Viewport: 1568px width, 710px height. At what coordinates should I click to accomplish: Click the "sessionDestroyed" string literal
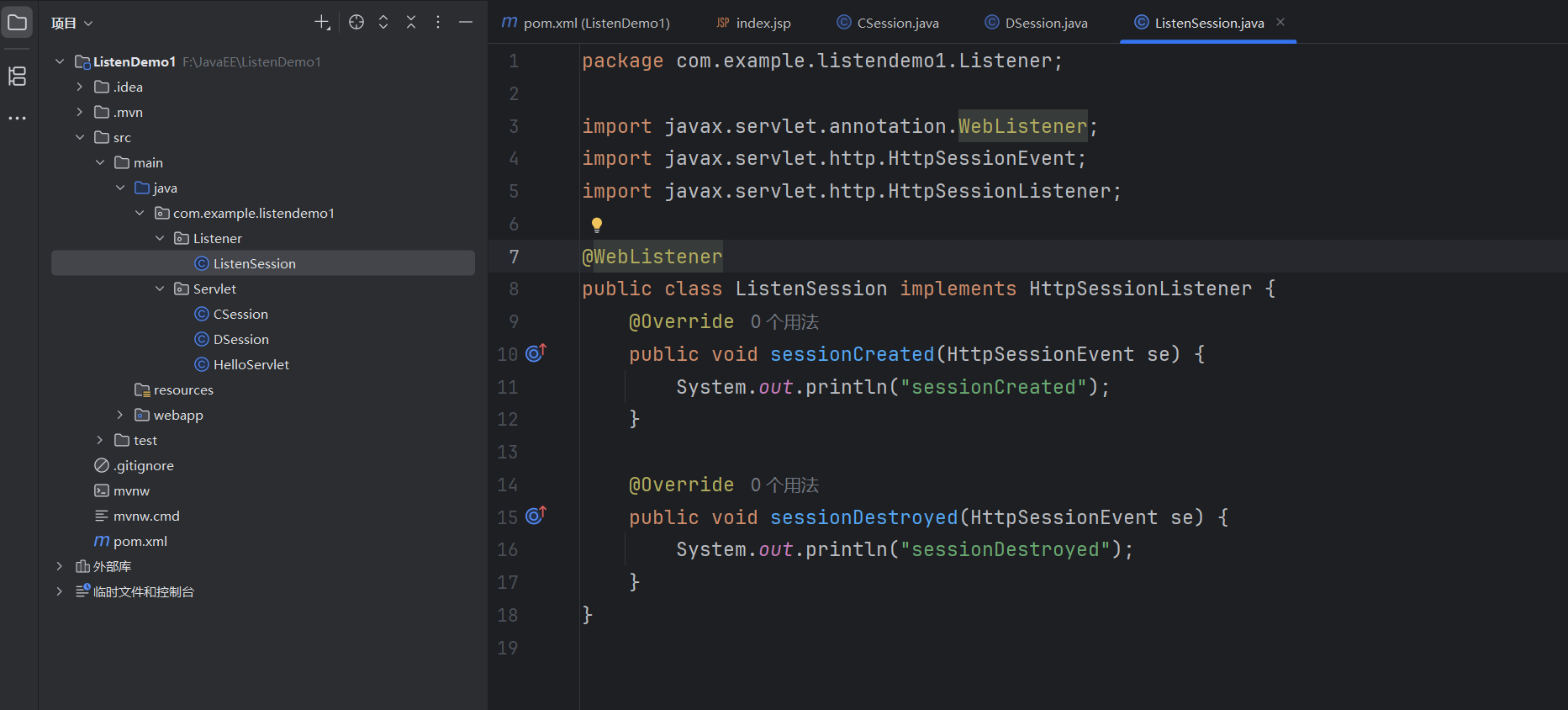pyautogui.click(x=1005, y=549)
